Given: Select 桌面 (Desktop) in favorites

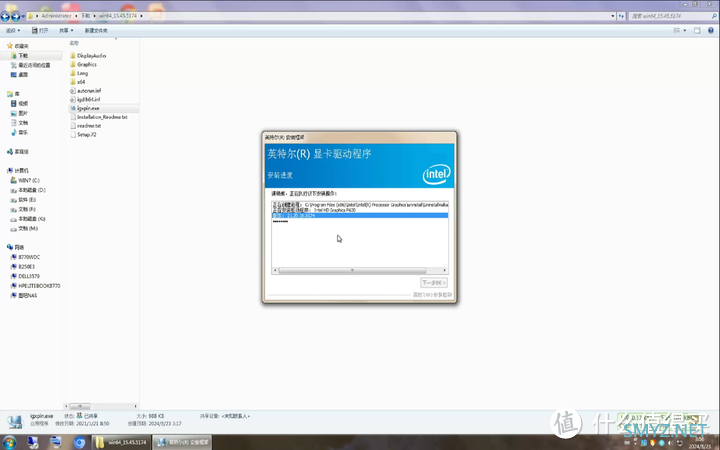Looking at the screenshot, I should click(x=19, y=75).
